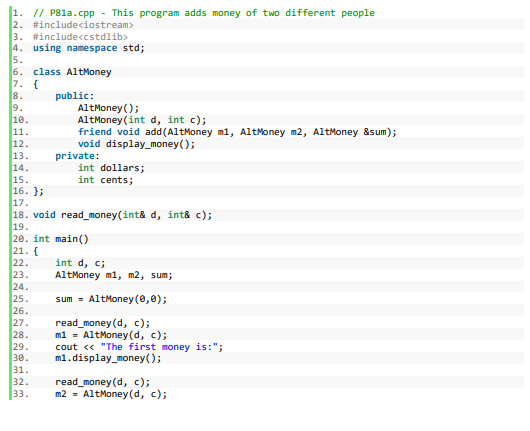
Task: Click the 'AltMoney();' default constructor line
Action: 108,108
